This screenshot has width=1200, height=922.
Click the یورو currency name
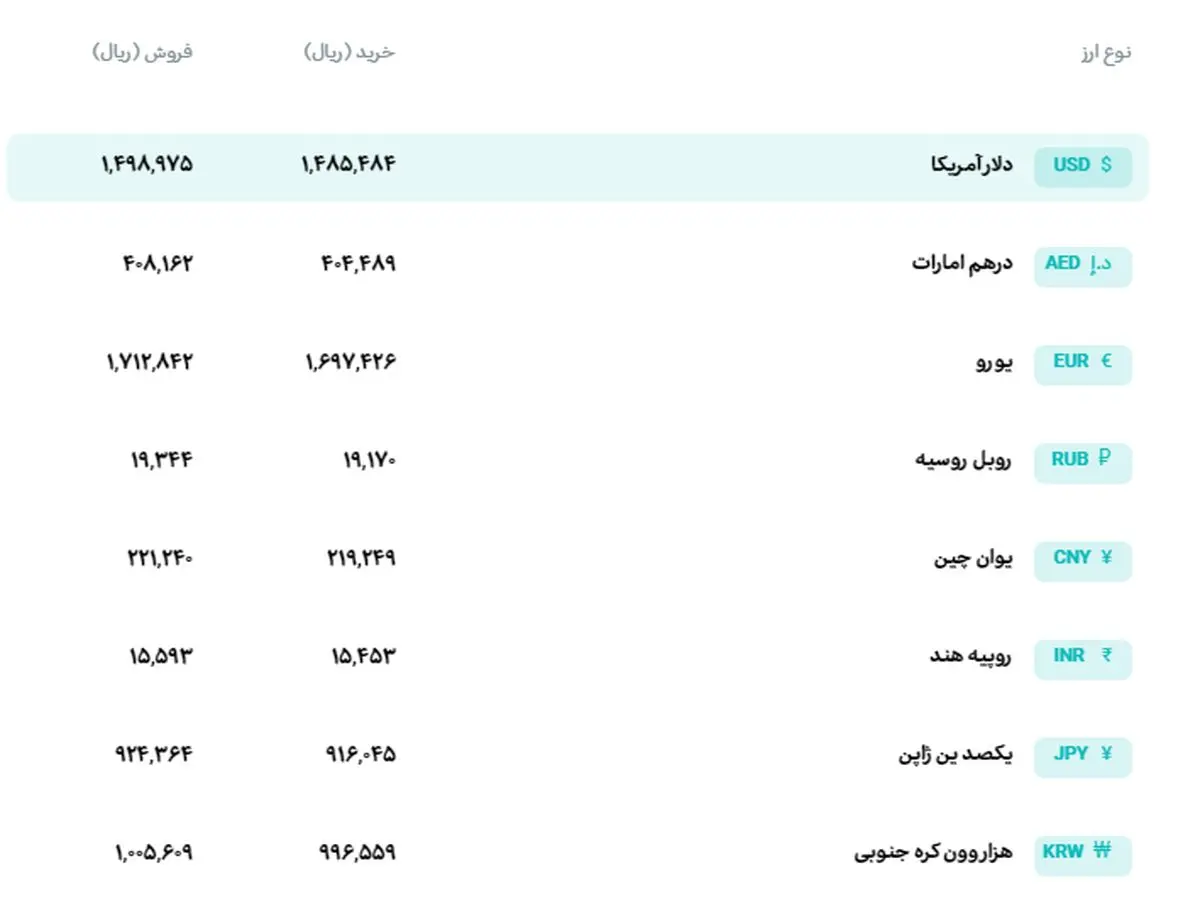tap(994, 362)
